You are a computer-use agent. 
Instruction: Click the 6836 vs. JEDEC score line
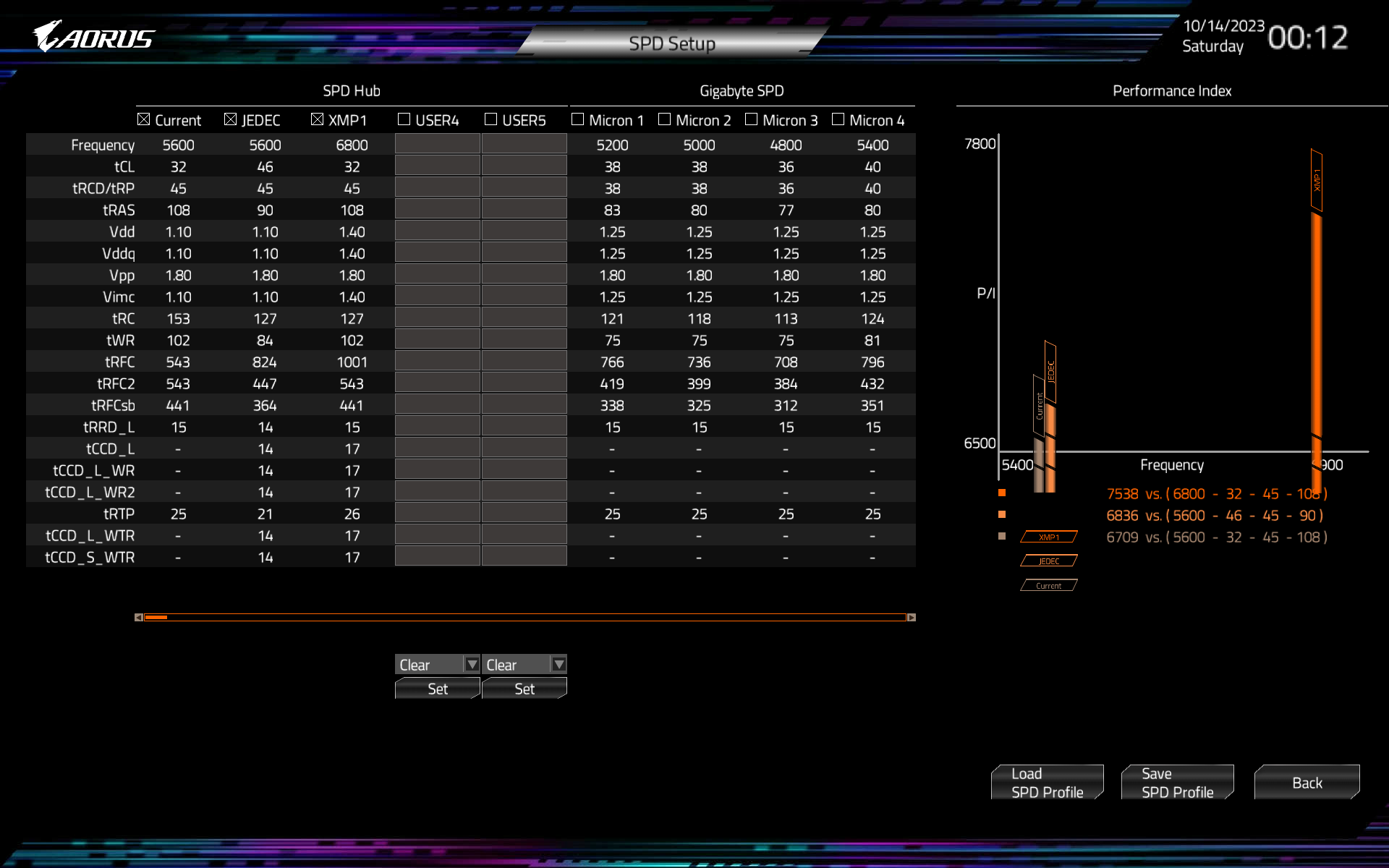click(1215, 515)
